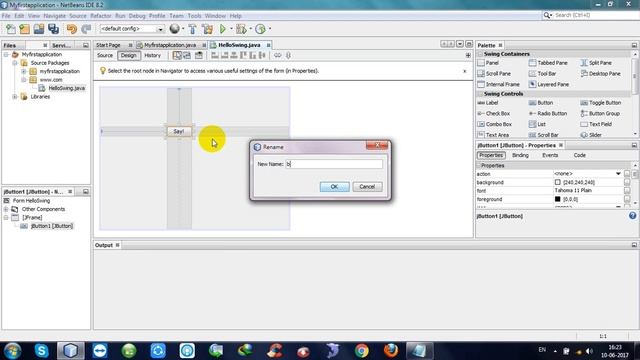Viewport: 640px width, 360px height.
Task: Click the New Project toolbar icon
Action: click(x=24, y=29)
